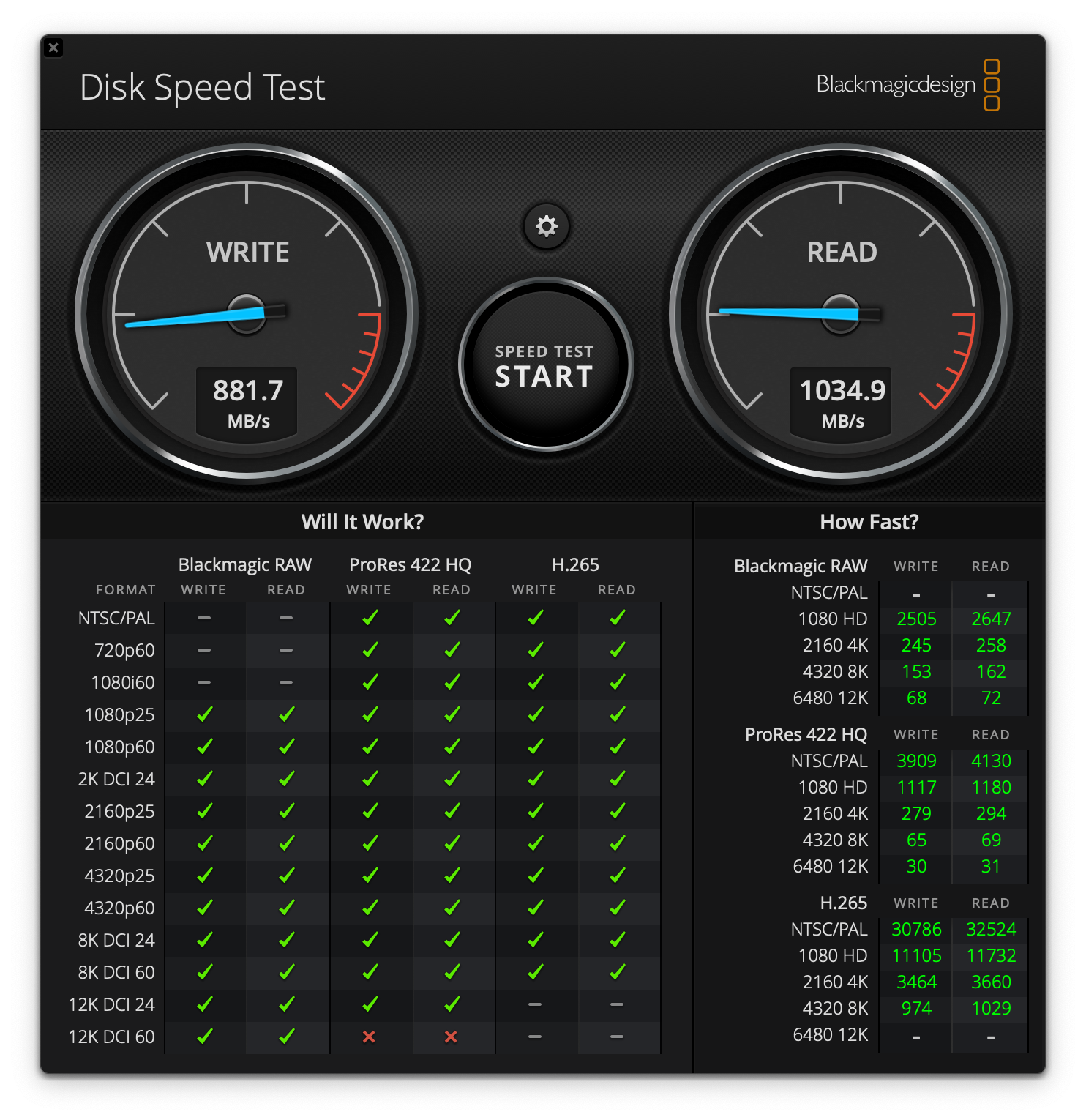Click ProRes 422 HQ header in How Fast
The height and width of the screenshot is (1120, 1086).
[x=806, y=734]
